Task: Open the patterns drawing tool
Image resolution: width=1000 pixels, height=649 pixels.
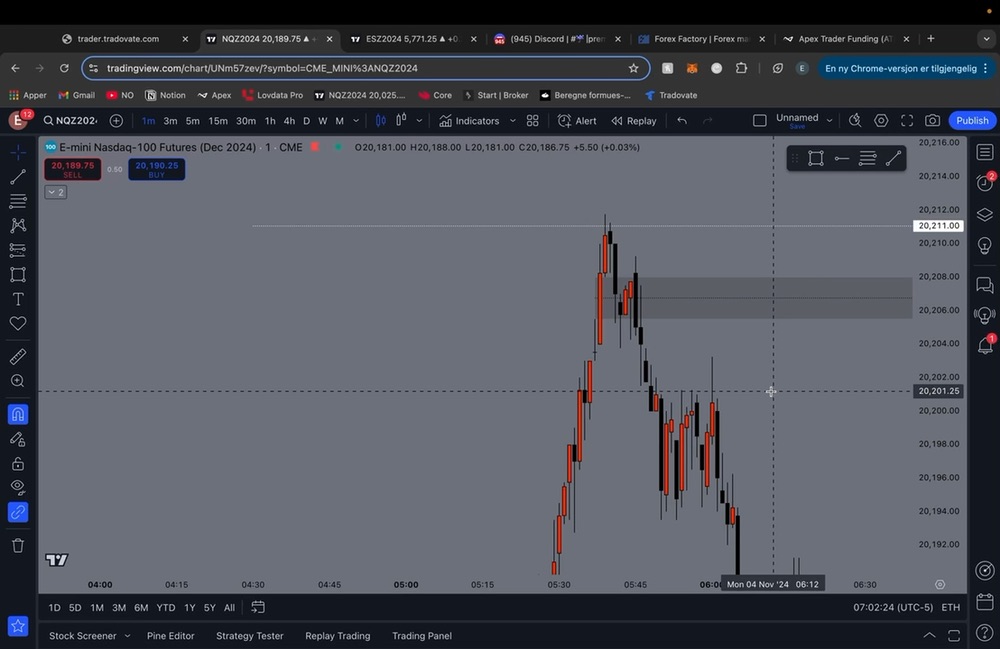Action: (x=18, y=225)
